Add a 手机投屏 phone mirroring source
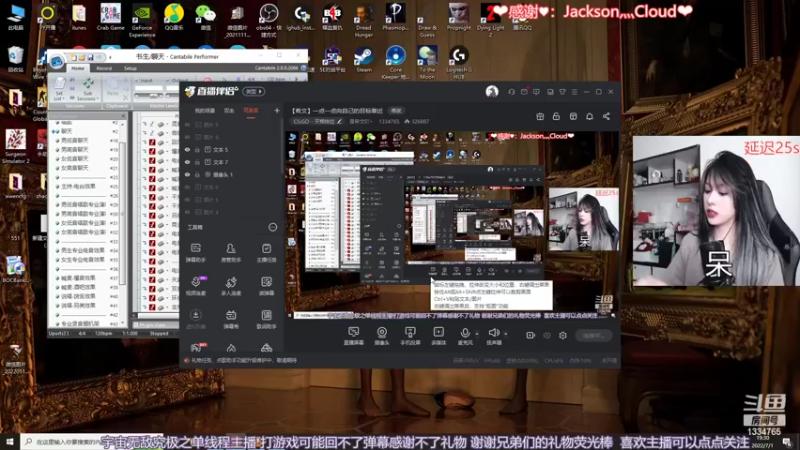This screenshot has height=450, width=800. point(410,336)
